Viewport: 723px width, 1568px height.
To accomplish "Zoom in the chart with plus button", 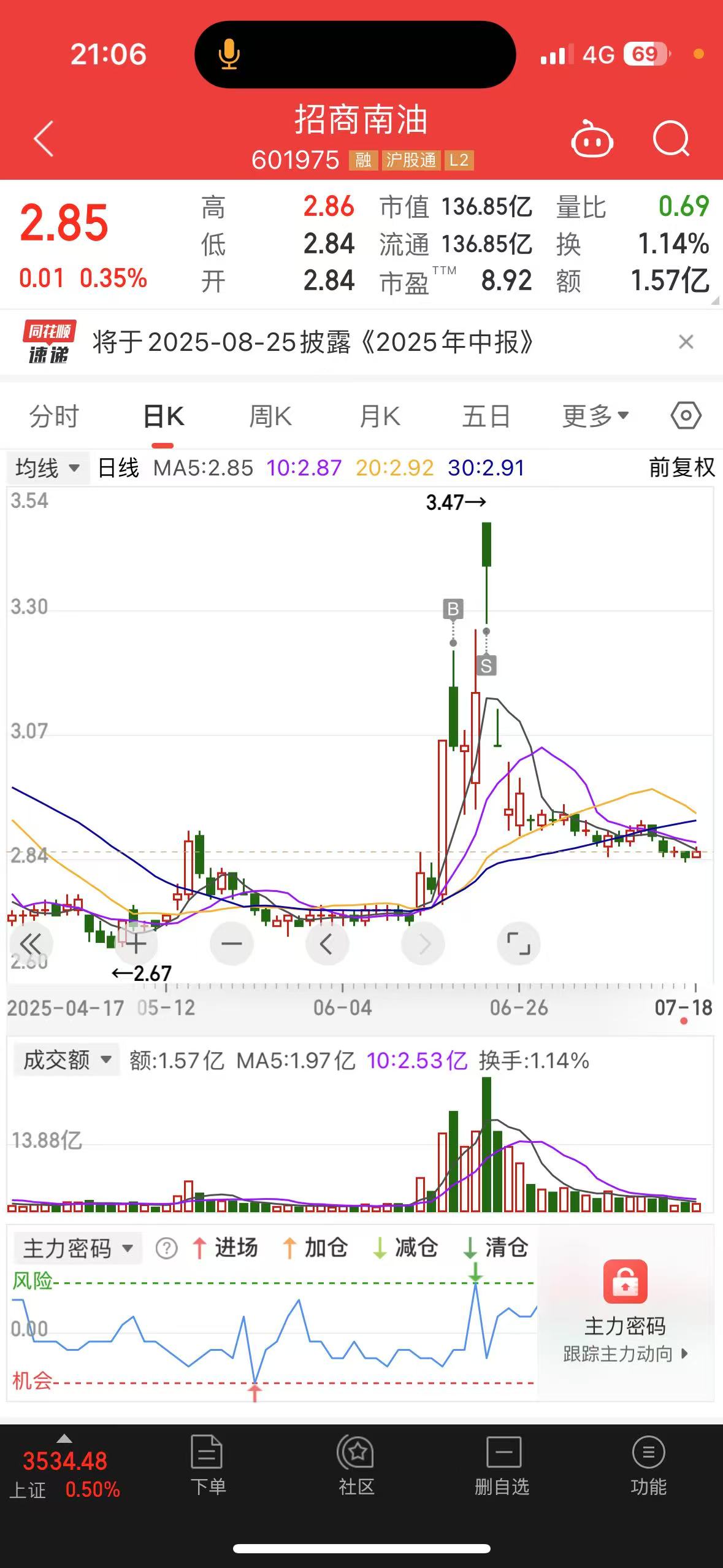I will coord(136,943).
